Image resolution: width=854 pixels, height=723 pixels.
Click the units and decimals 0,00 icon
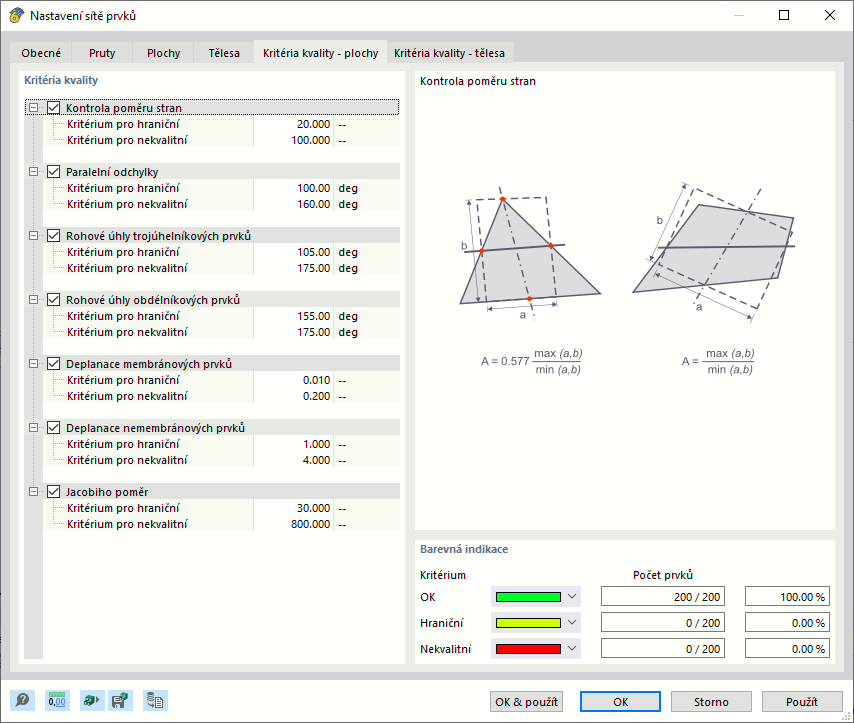(x=57, y=700)
